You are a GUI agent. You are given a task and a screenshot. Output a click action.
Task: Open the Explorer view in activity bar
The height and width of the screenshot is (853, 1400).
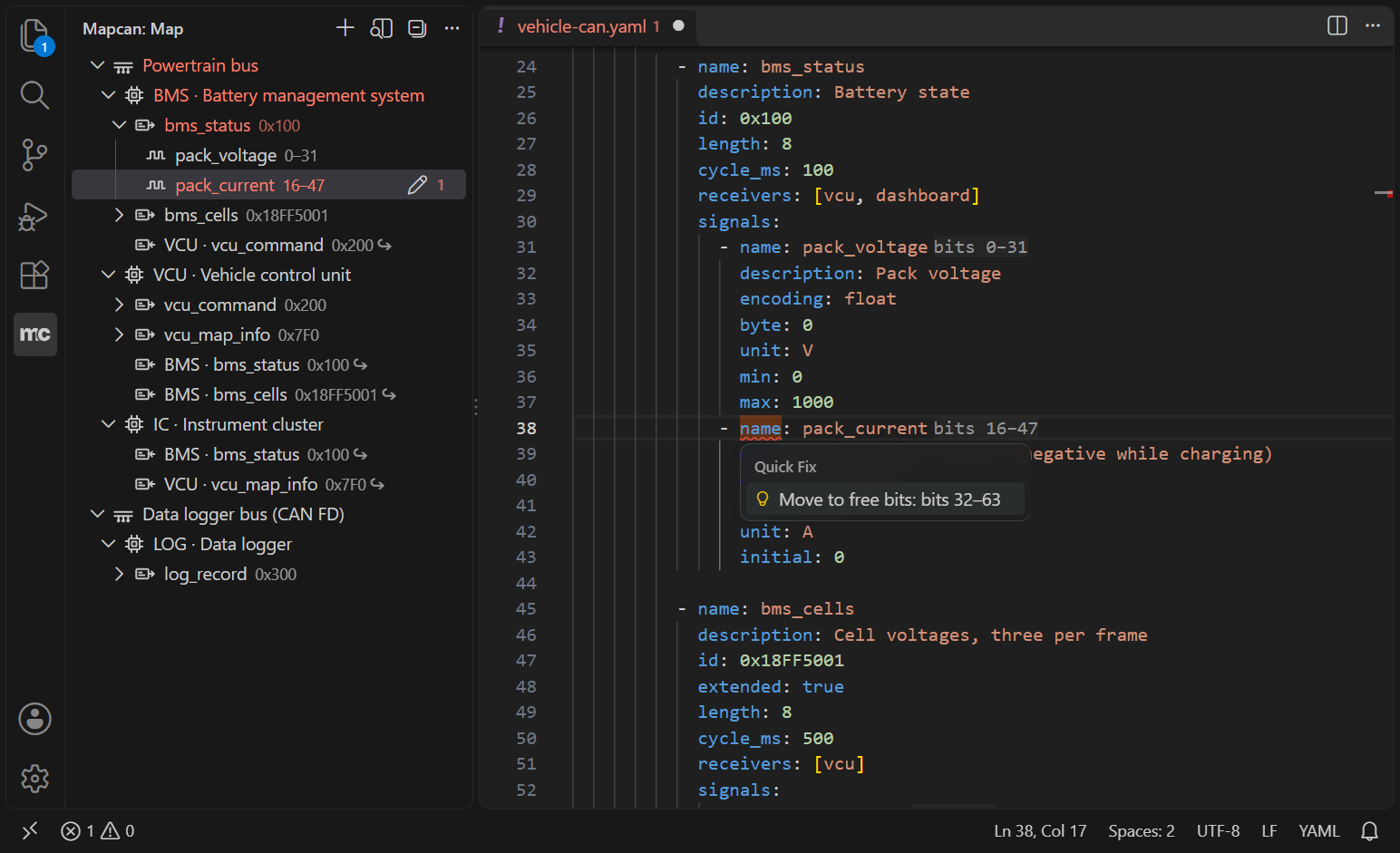click(x=34, y=36)
